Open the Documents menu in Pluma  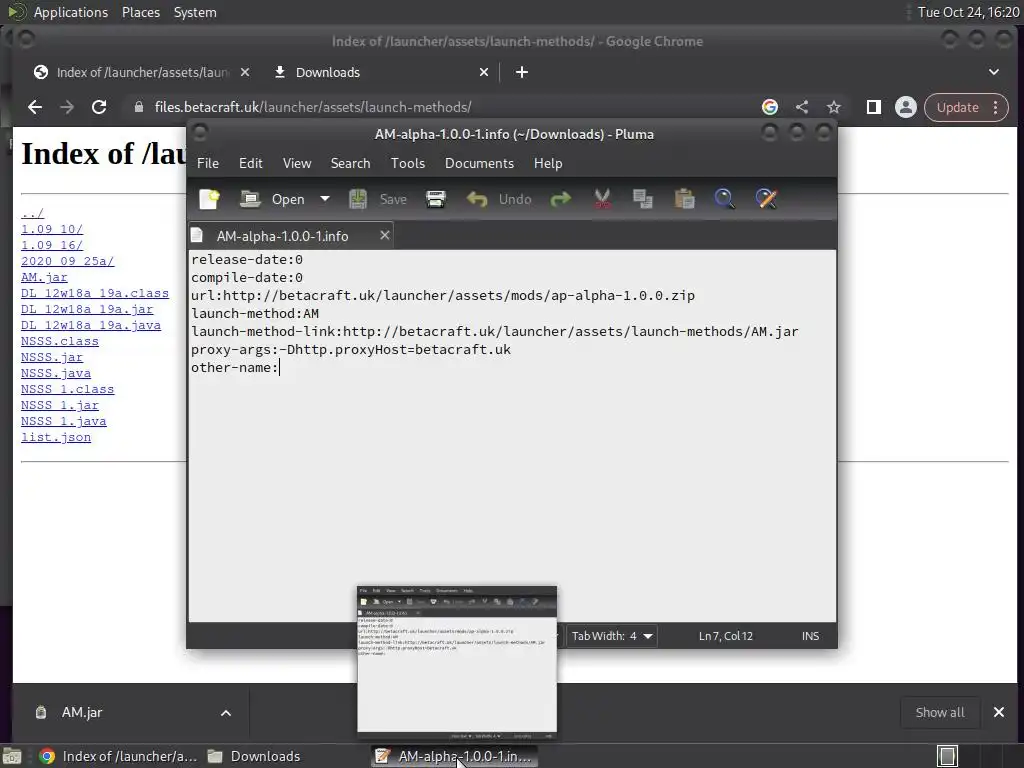point(479,163)
